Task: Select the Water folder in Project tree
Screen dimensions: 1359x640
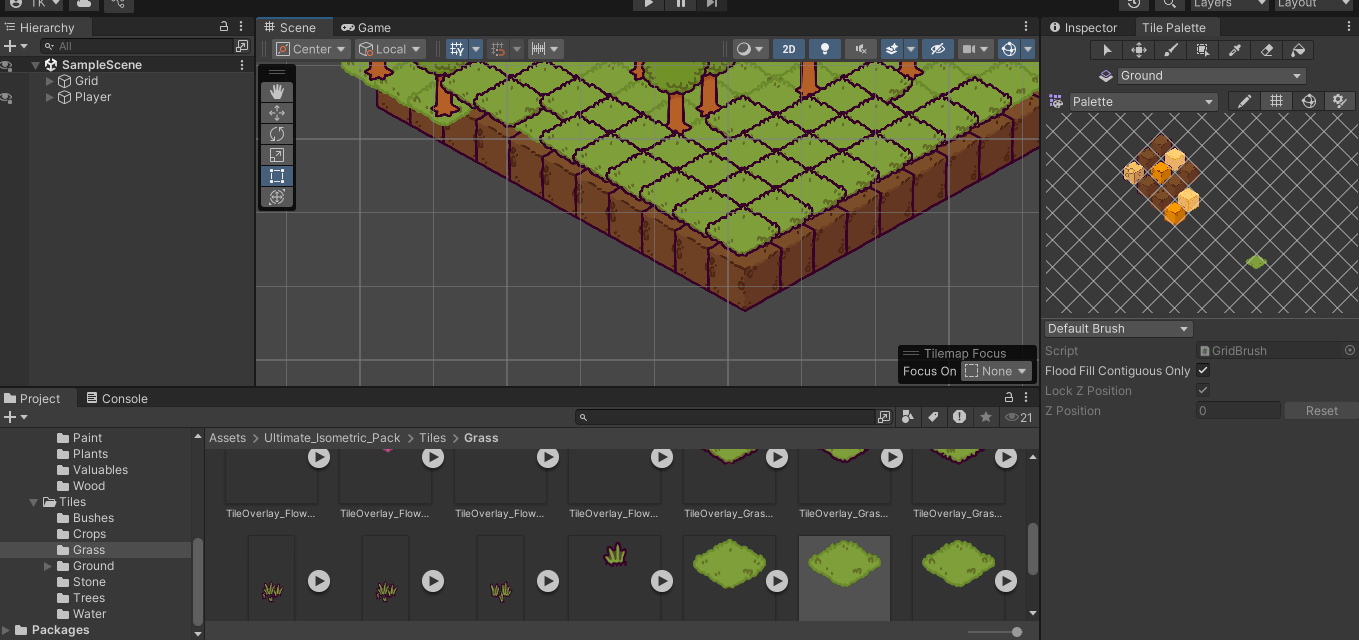Action: point(89,614)
